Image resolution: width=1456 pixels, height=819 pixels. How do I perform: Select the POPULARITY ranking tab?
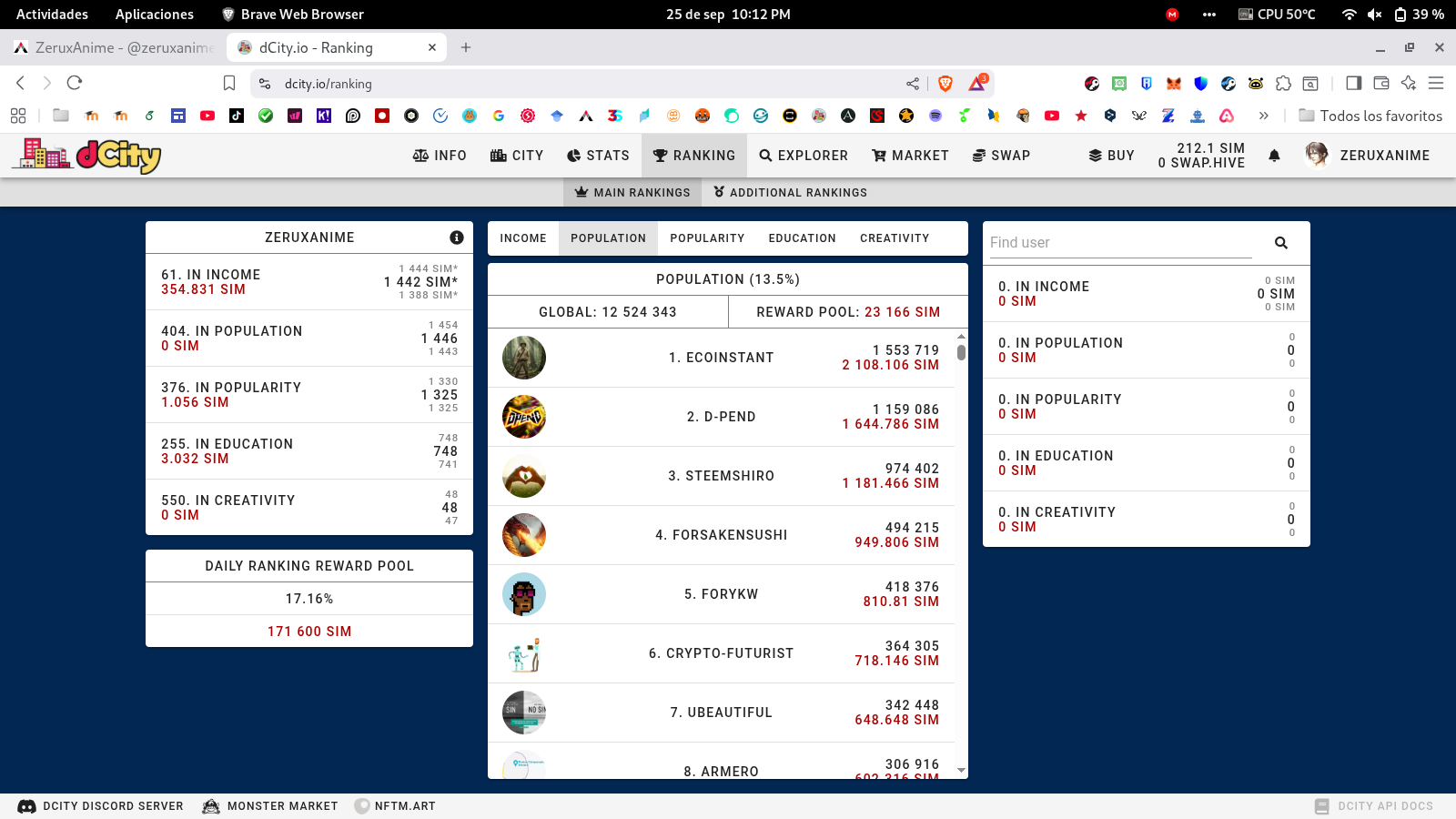click(x=707, y=238)
